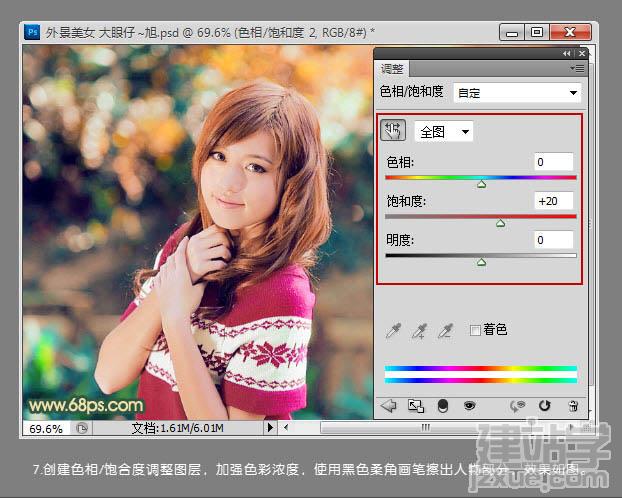Click the expanded view panel icon

pos(416,406)
